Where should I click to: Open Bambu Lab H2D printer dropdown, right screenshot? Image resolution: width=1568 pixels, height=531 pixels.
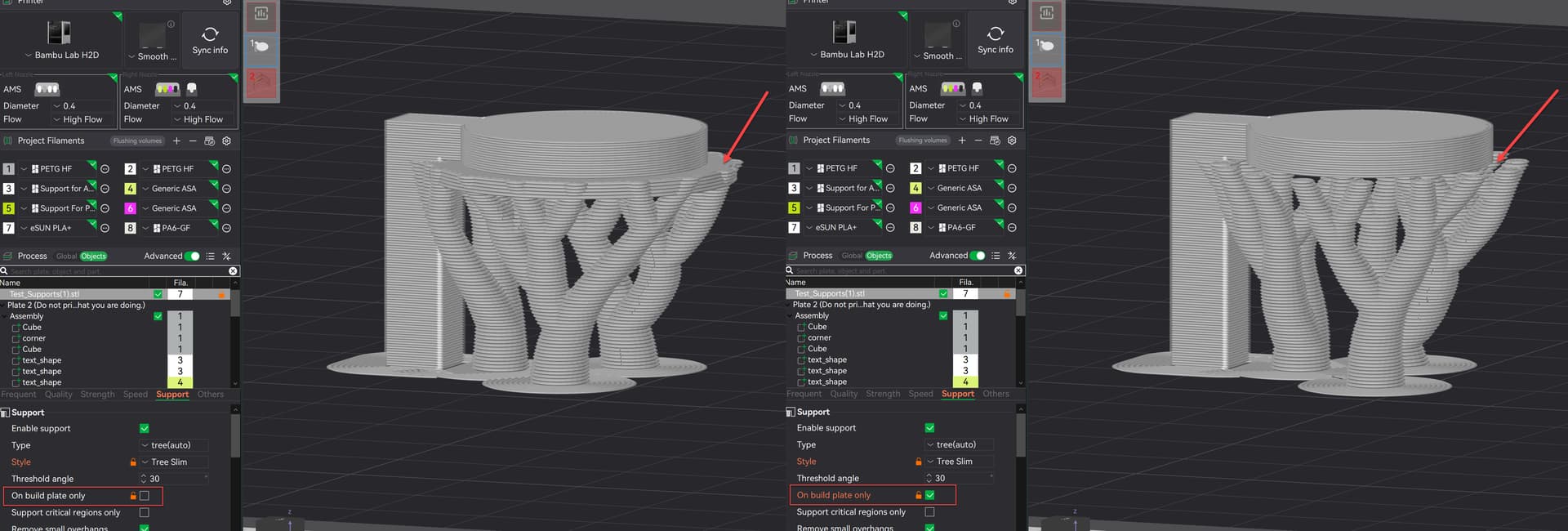pyautogui.click(x=847, y=54)
